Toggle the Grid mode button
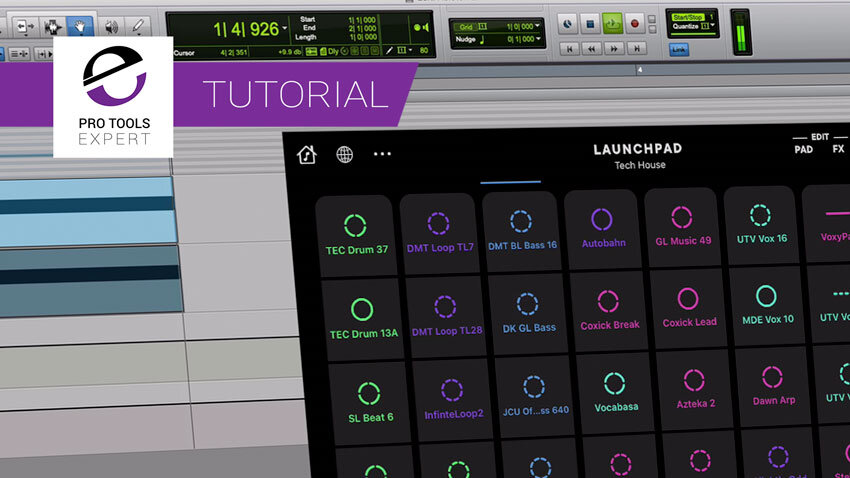This screenshot has height=478, width=850. pyautogui.click(x=466, y=27)
